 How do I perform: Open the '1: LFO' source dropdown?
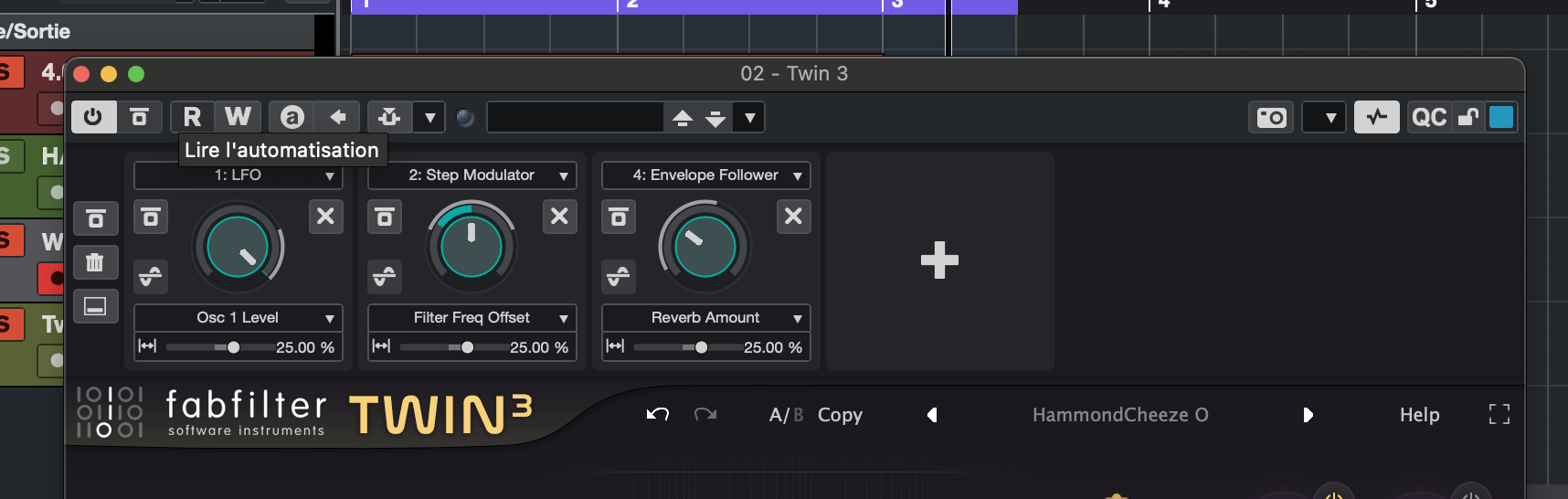238,175
